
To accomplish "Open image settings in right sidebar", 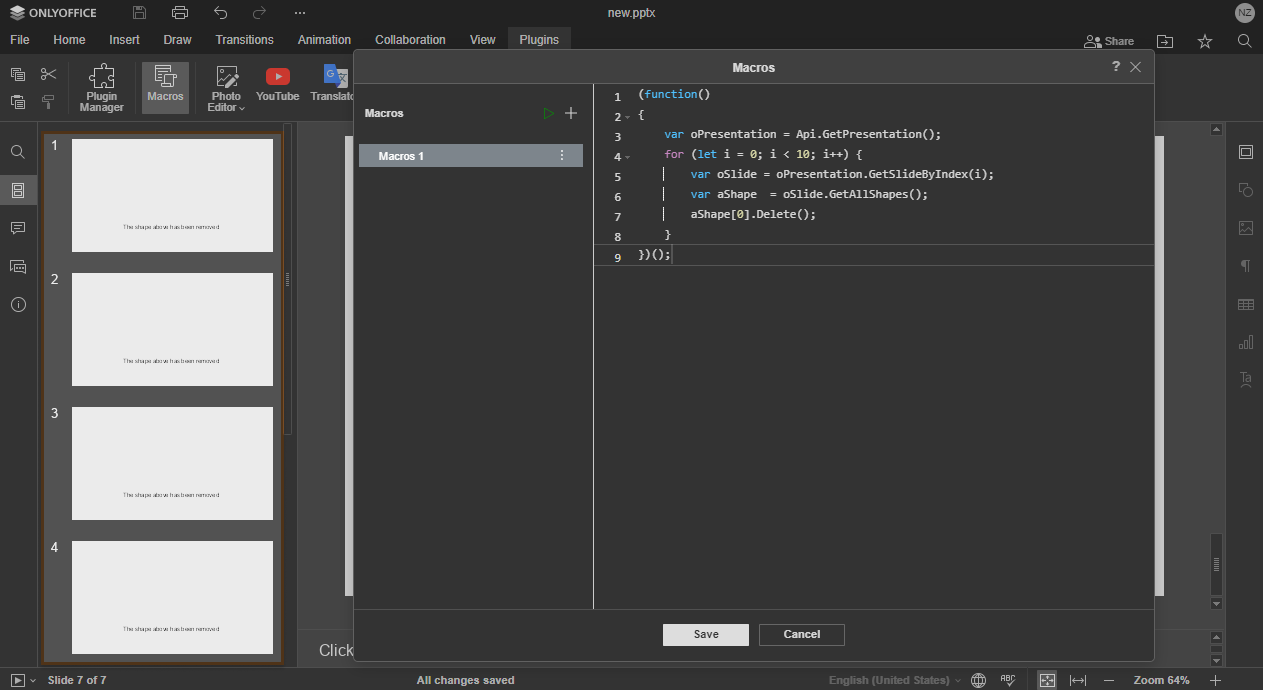I will click(x=1245, y=228).
